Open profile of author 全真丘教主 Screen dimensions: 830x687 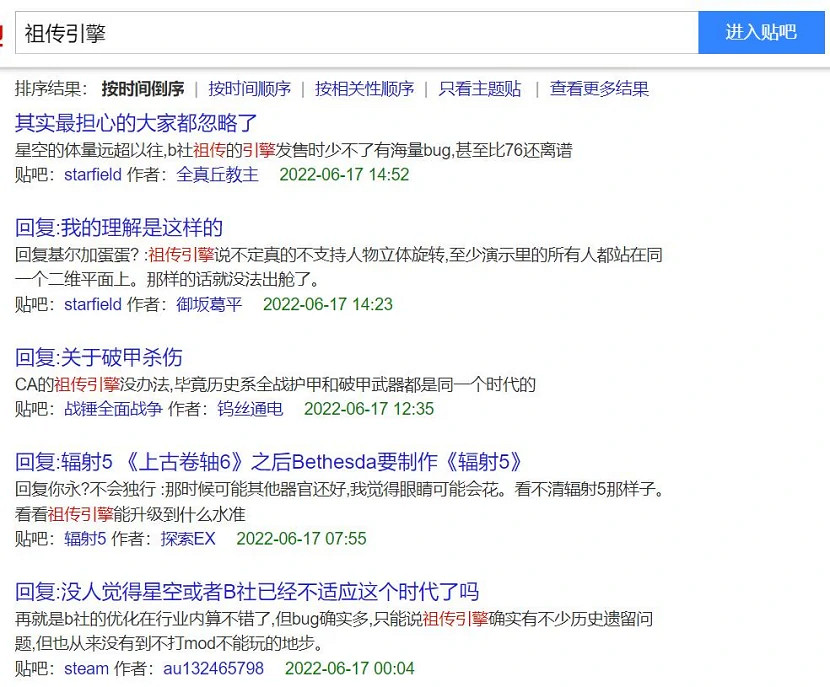pyautogui.click(x=215, y=174)
